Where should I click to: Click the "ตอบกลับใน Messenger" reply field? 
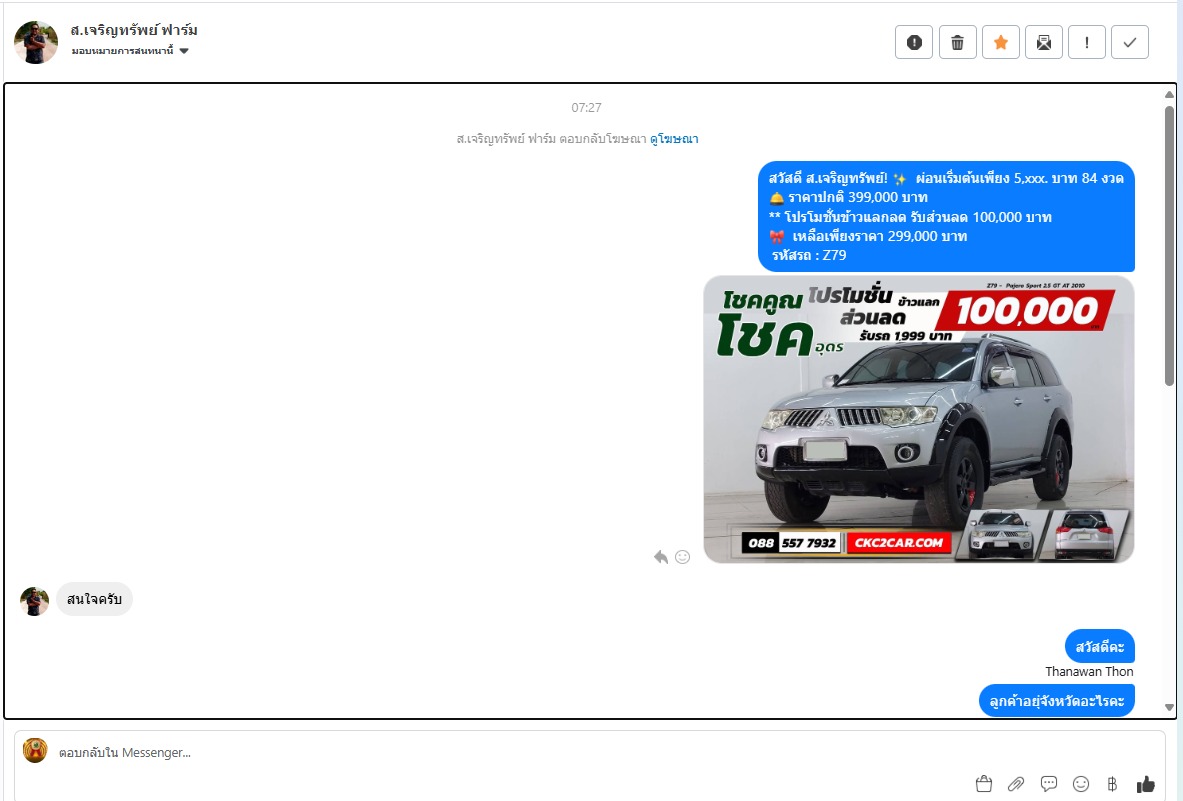[x=500, y=752]
